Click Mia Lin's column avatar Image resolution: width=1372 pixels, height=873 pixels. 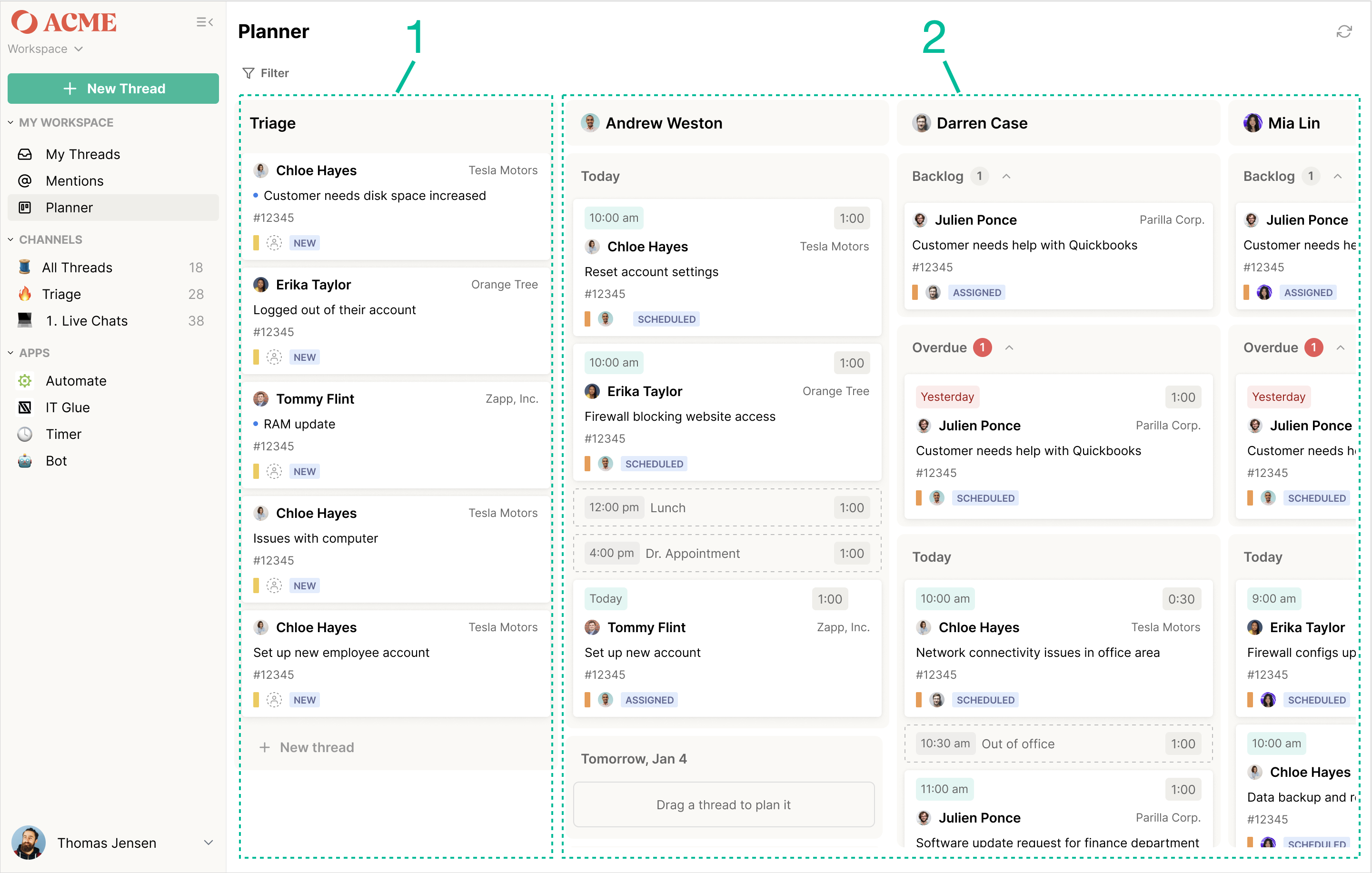tap(1253, 123)
